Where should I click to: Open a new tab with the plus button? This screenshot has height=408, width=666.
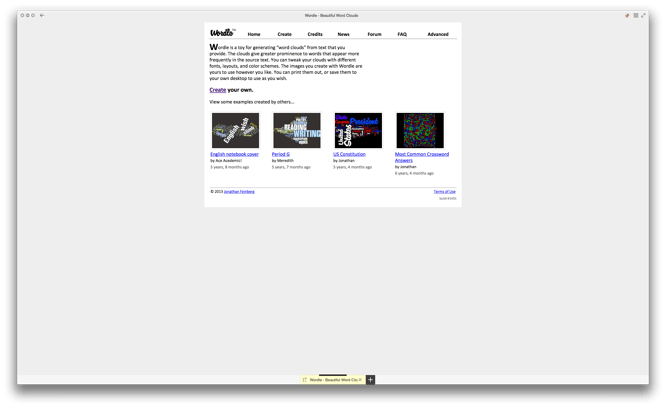pyautogui.click(x=370, y=380)
